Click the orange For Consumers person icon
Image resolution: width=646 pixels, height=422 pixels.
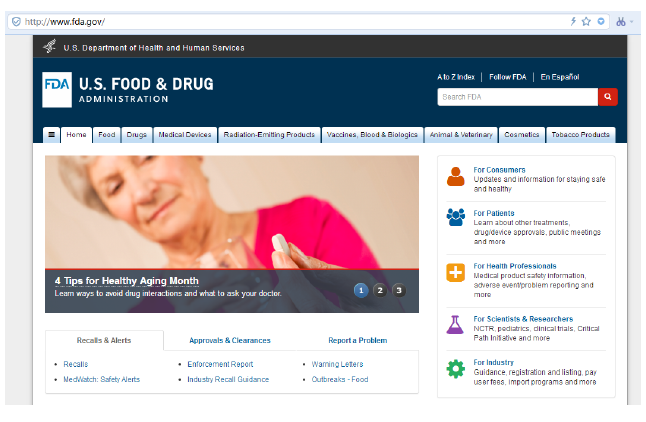click(x=456, y=177)
